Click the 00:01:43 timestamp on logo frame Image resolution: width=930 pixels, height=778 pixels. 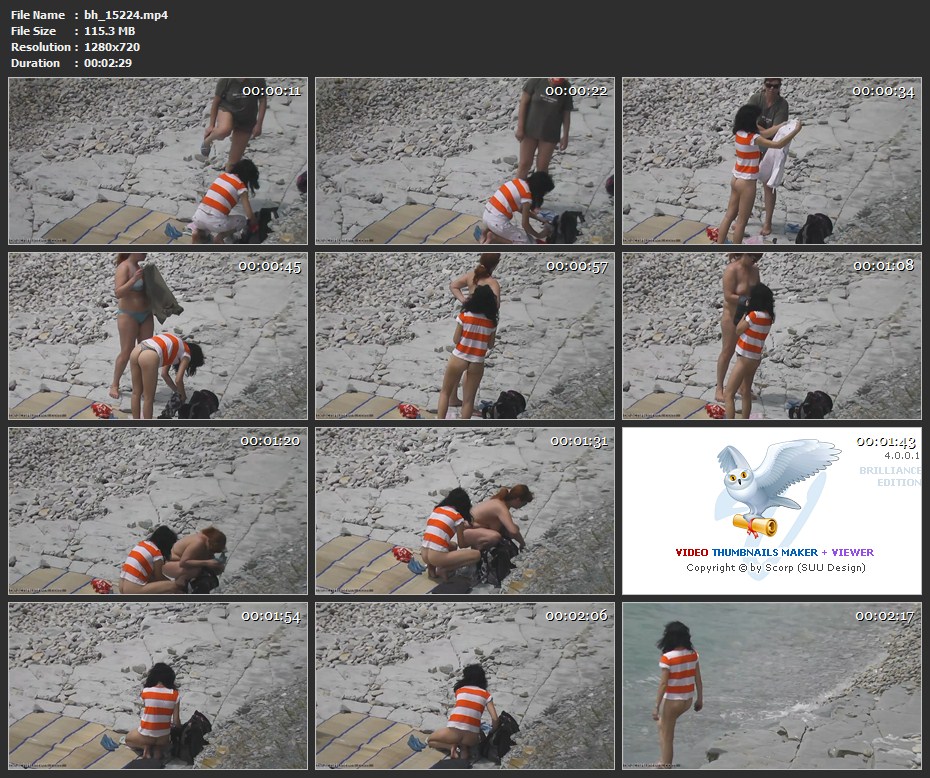click(x=886, y=442)
